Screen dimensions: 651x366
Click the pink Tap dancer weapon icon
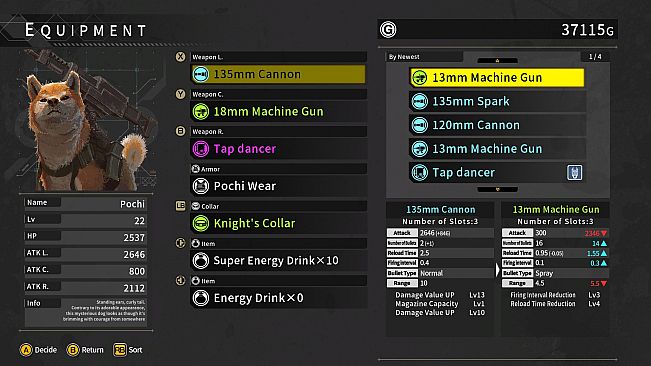pos(201,149)
